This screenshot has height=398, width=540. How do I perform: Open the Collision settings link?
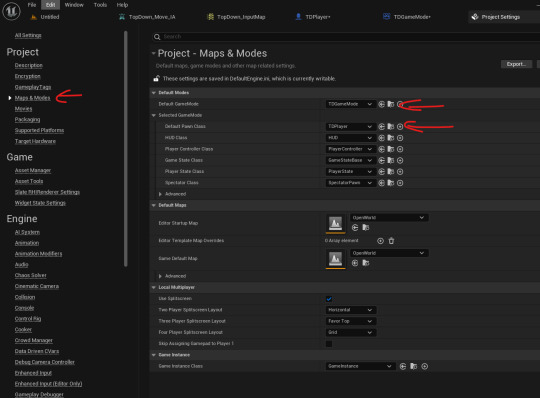point(25,297)
